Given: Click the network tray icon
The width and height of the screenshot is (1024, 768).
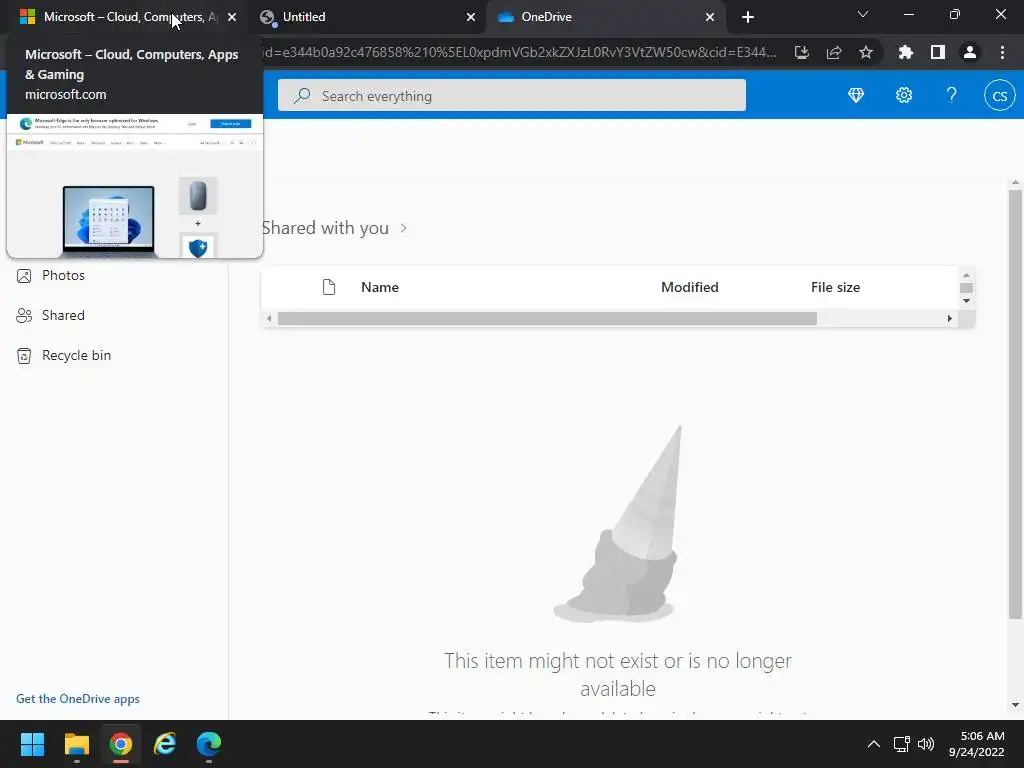Looking at the screenshot, I should (901, 744).
